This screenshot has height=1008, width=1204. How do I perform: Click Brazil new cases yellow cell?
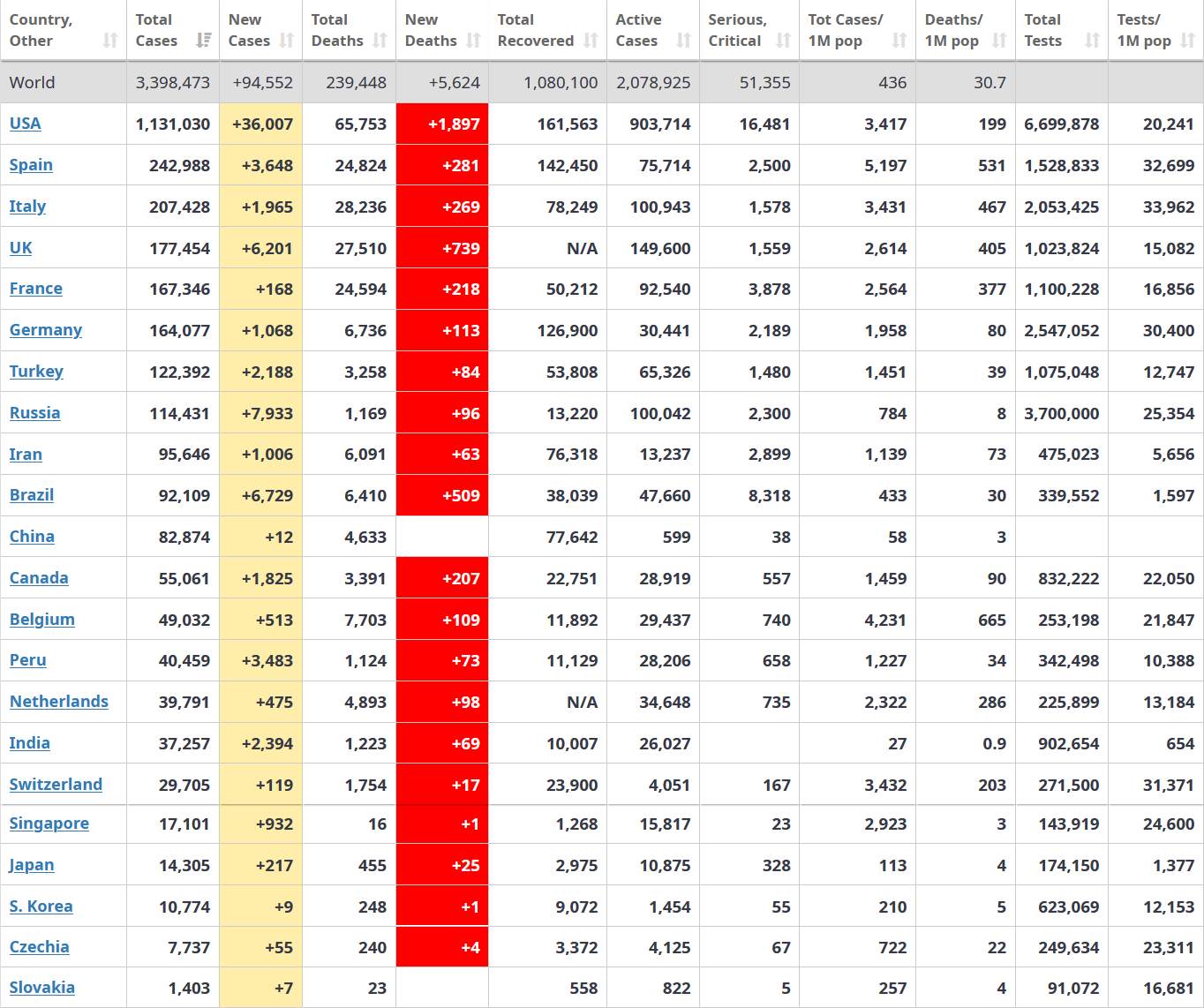(261, 495)
